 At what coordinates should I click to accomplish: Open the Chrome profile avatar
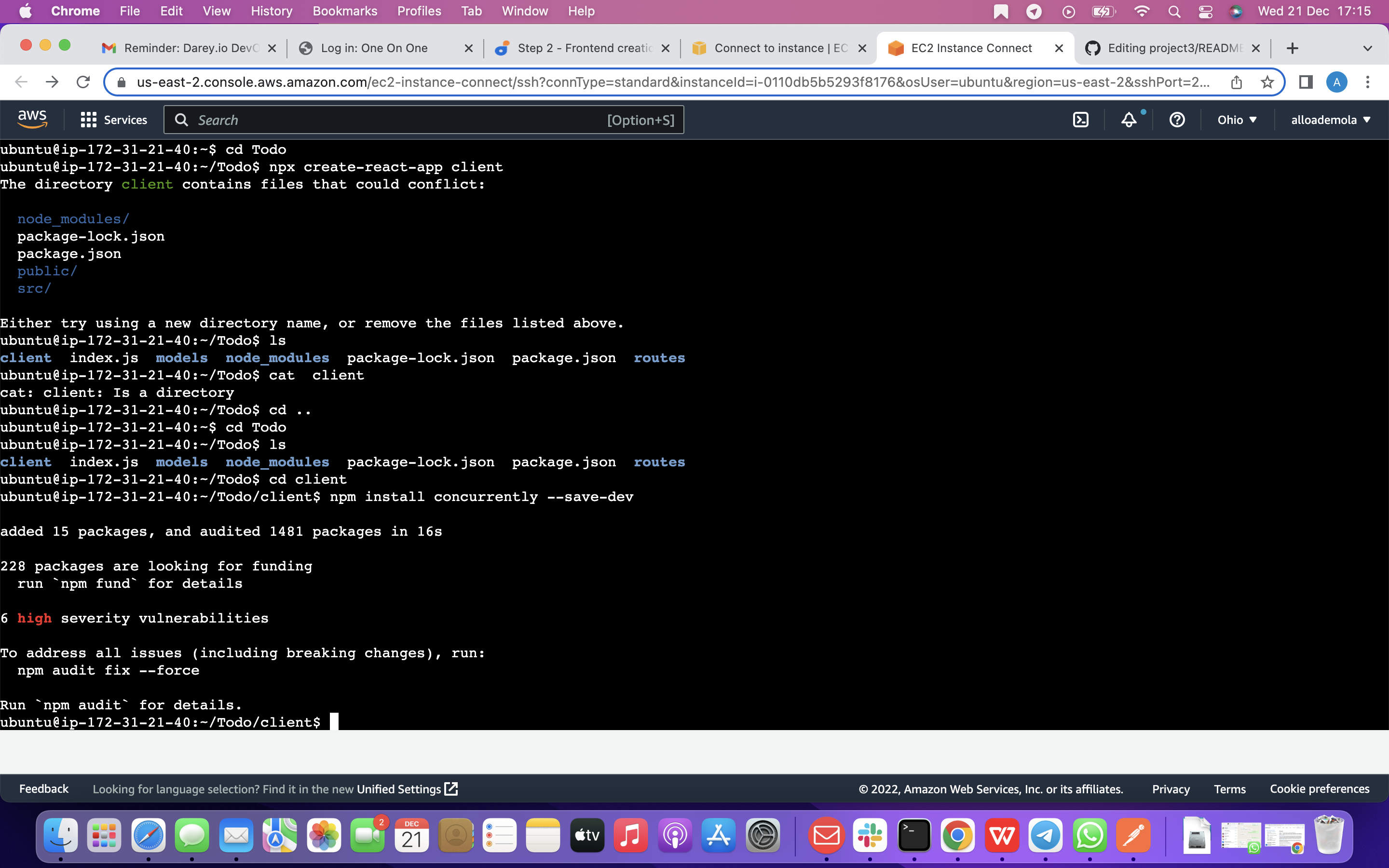pos(1336,82)
